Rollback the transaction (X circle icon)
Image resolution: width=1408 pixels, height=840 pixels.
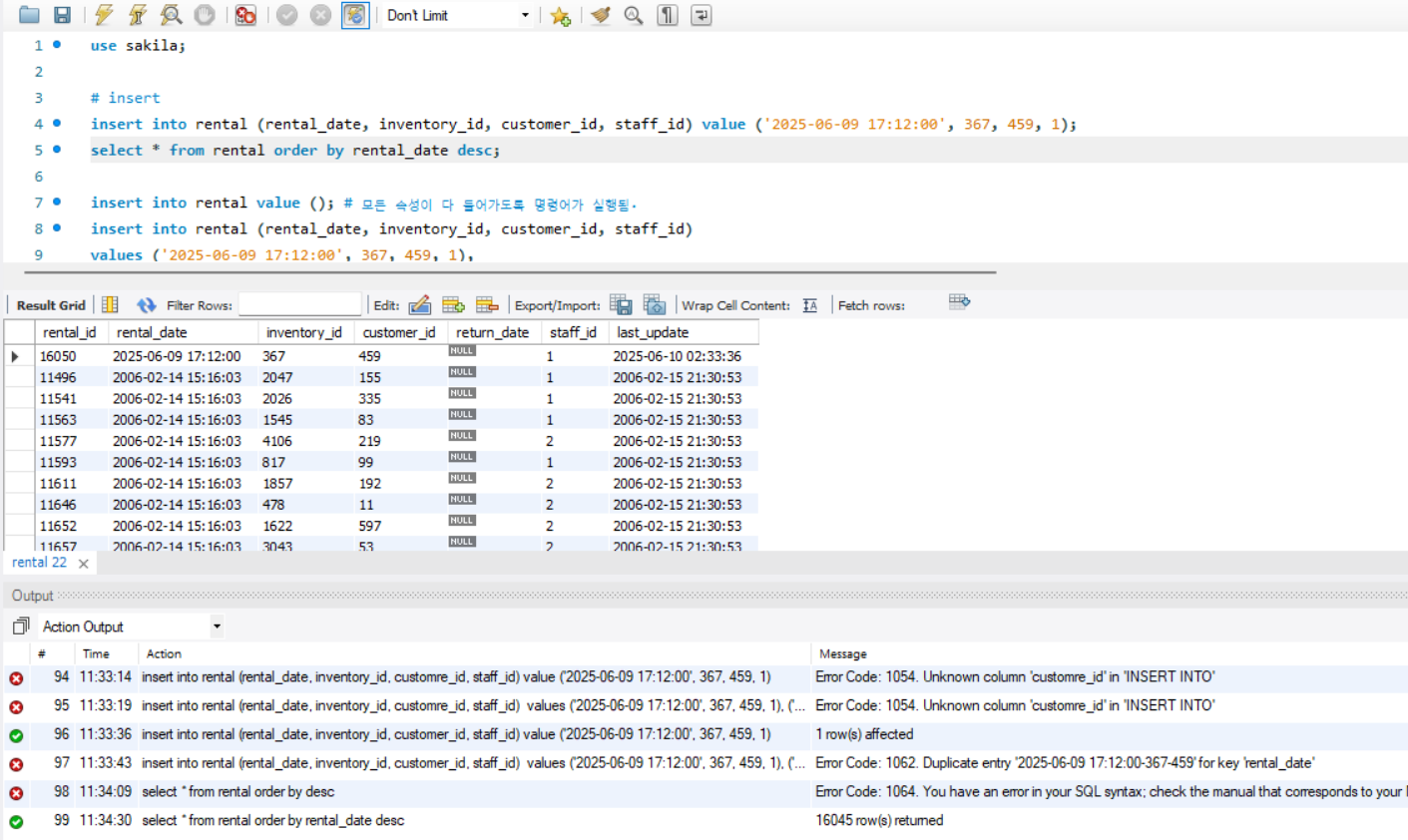click(x=320, y=15)
